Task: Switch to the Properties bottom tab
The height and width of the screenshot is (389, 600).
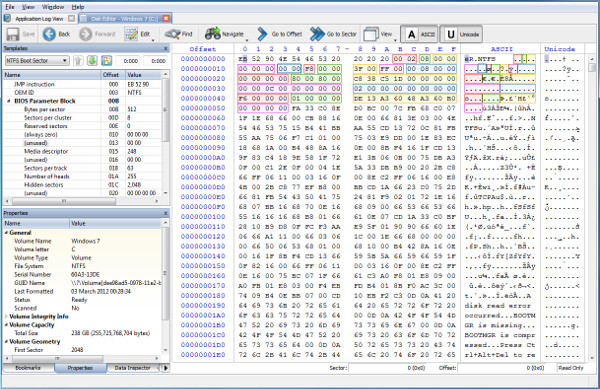Action: (80, 368)
